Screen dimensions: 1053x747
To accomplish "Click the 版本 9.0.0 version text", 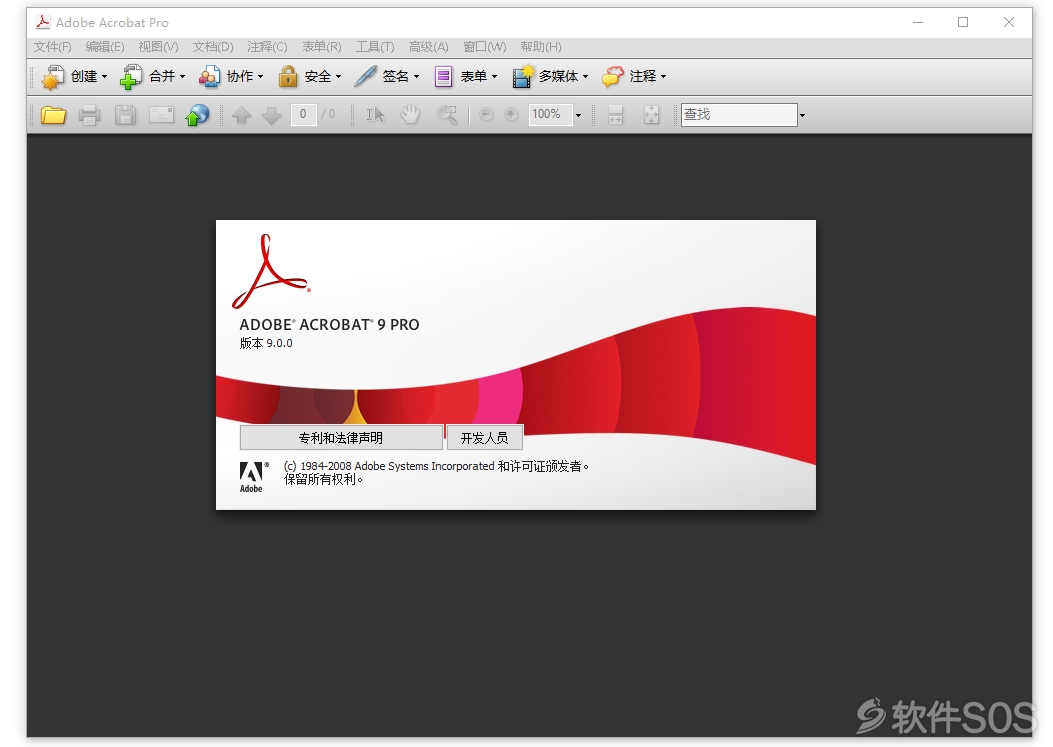I will coord(266,343).
